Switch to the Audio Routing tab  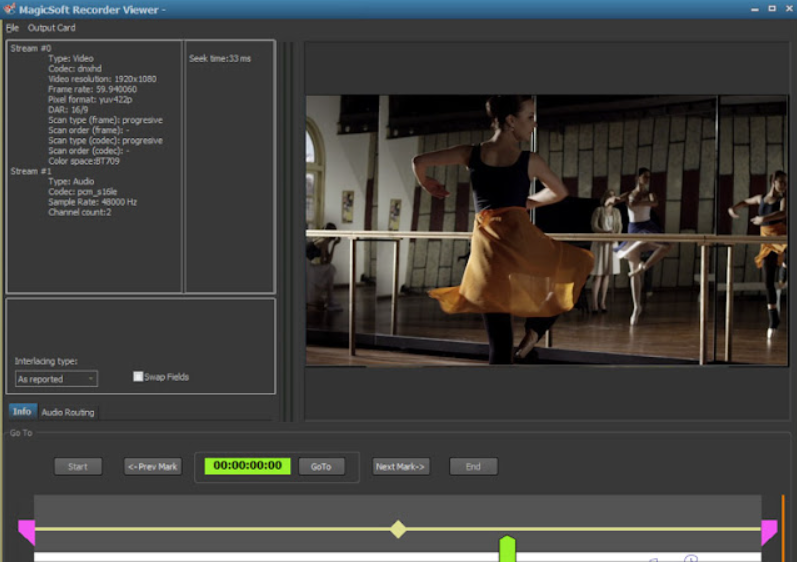tap(68, 413)
